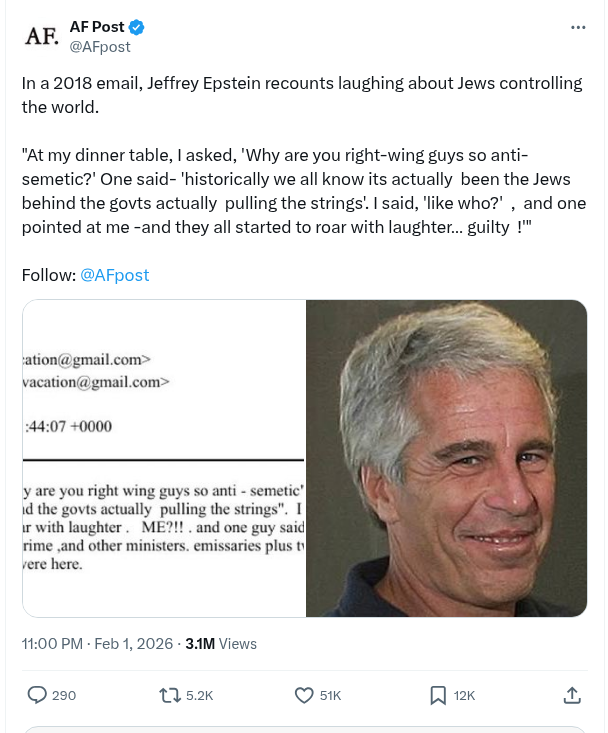Click the @AFpost handle under the name
This screenshot has width=608, height=733.
point(99,46)
